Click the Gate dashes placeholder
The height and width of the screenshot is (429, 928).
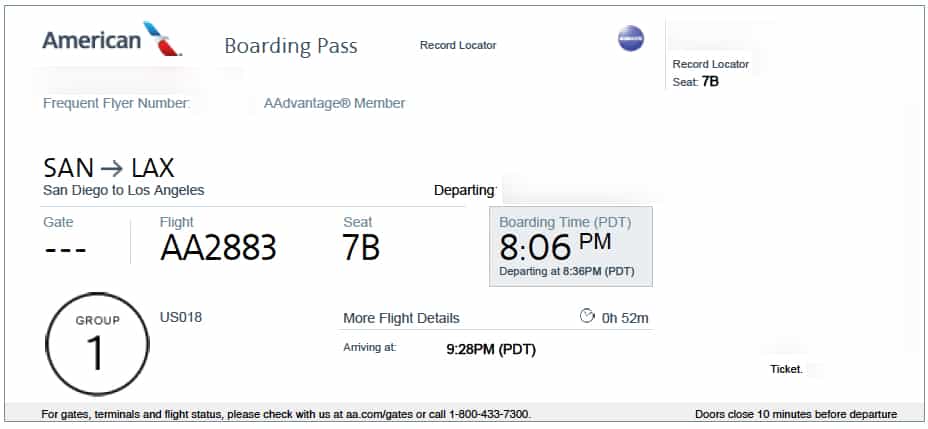tap(66, 250)
